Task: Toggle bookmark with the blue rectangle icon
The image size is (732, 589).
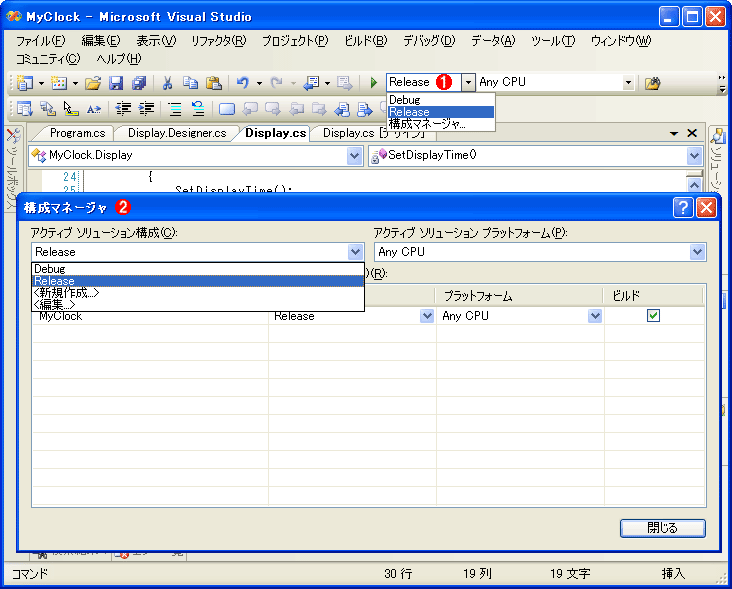Action: (227, 109)
